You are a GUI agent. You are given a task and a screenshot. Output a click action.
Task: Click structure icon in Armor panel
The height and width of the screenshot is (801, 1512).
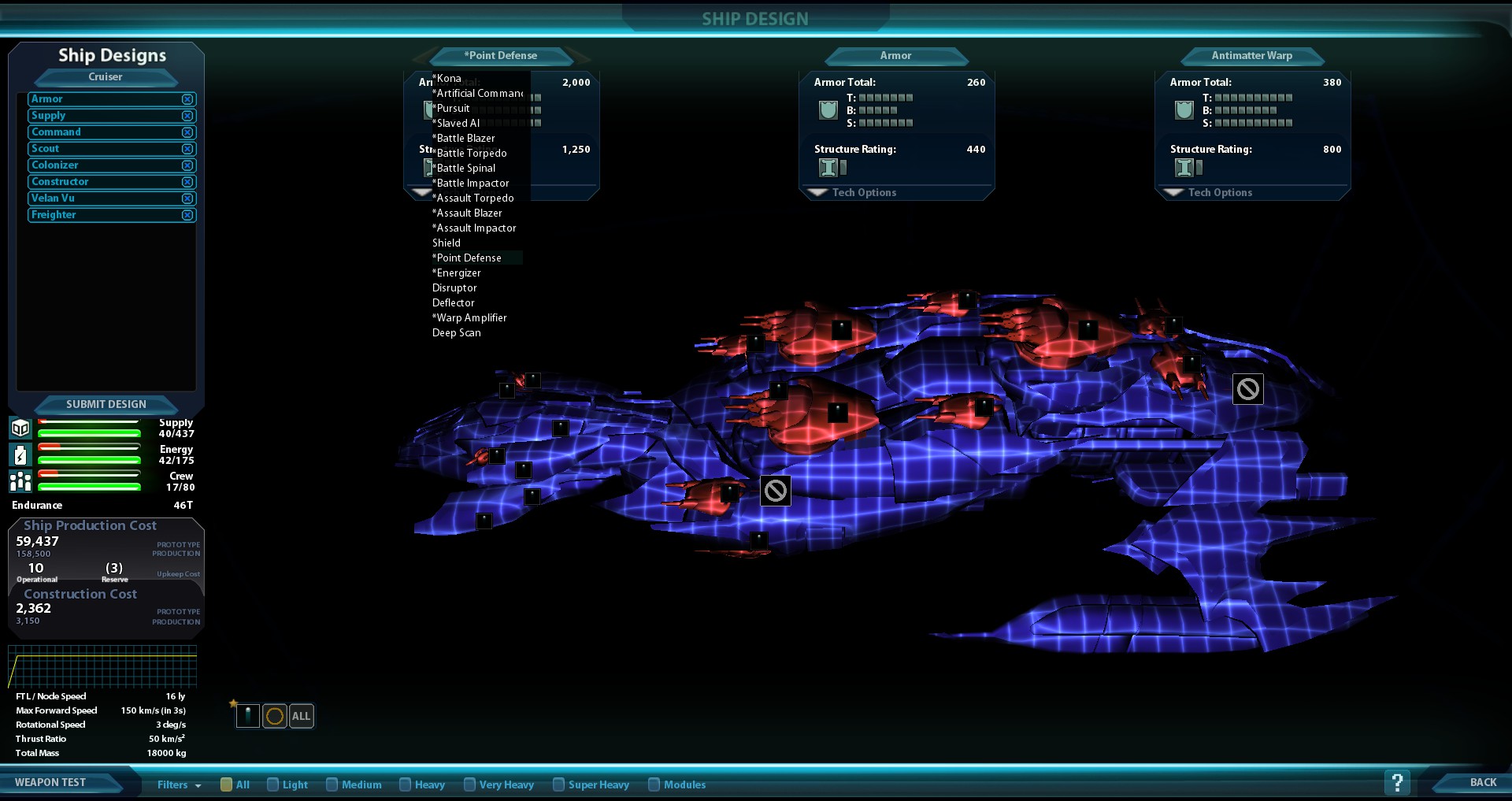(x=828, y=167)
